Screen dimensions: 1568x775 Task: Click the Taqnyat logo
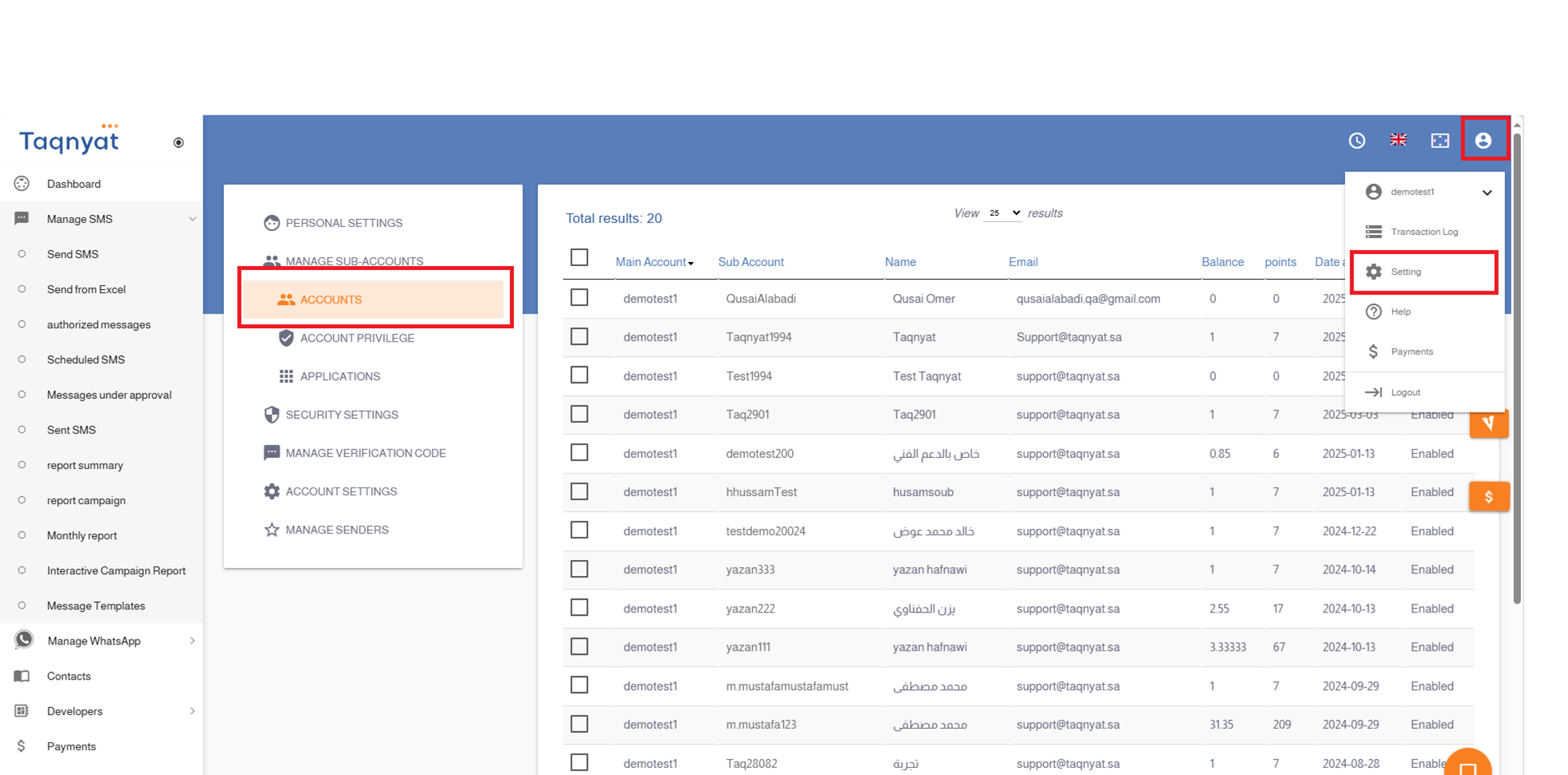click(69, 139)
